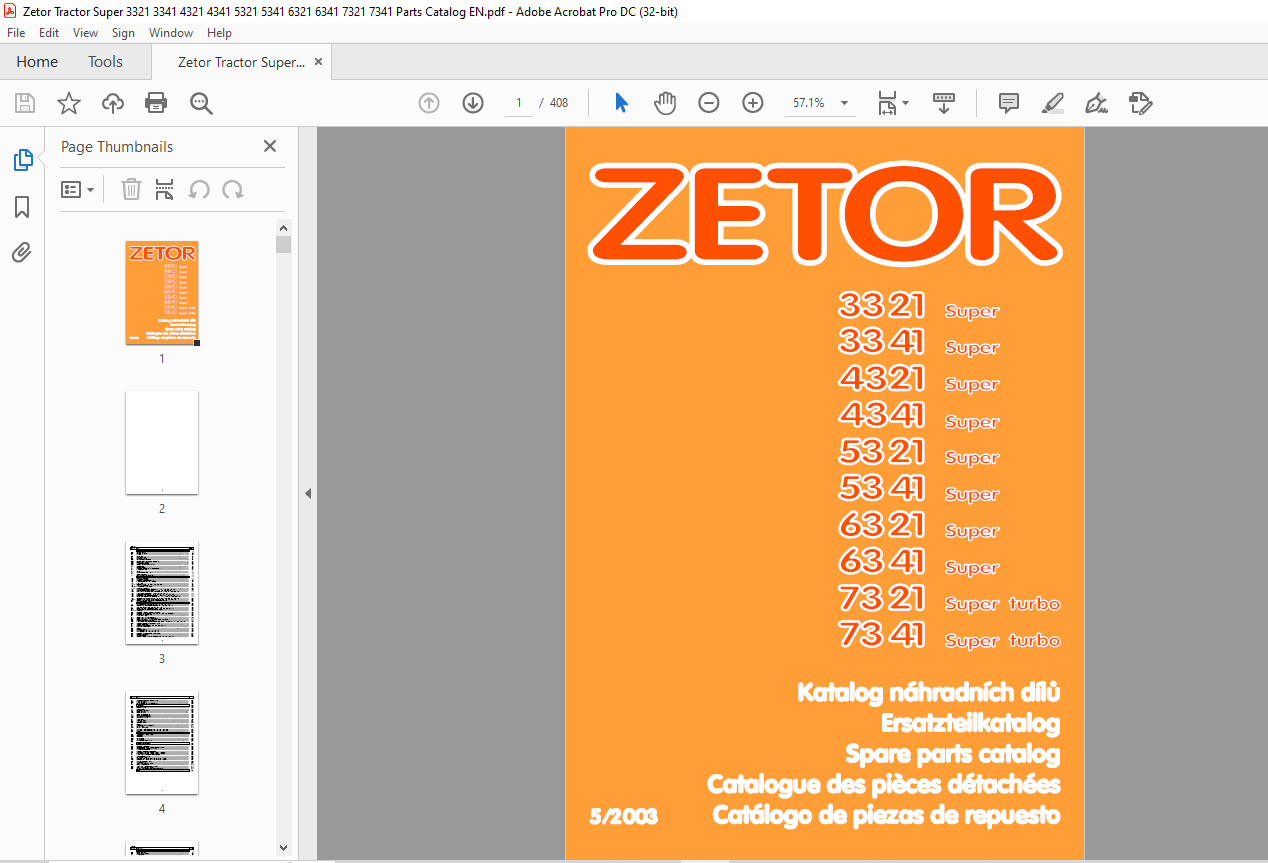Rotate page counterclockwise in thumbnails panel
Screen dimensions: 1268x863
199,189
